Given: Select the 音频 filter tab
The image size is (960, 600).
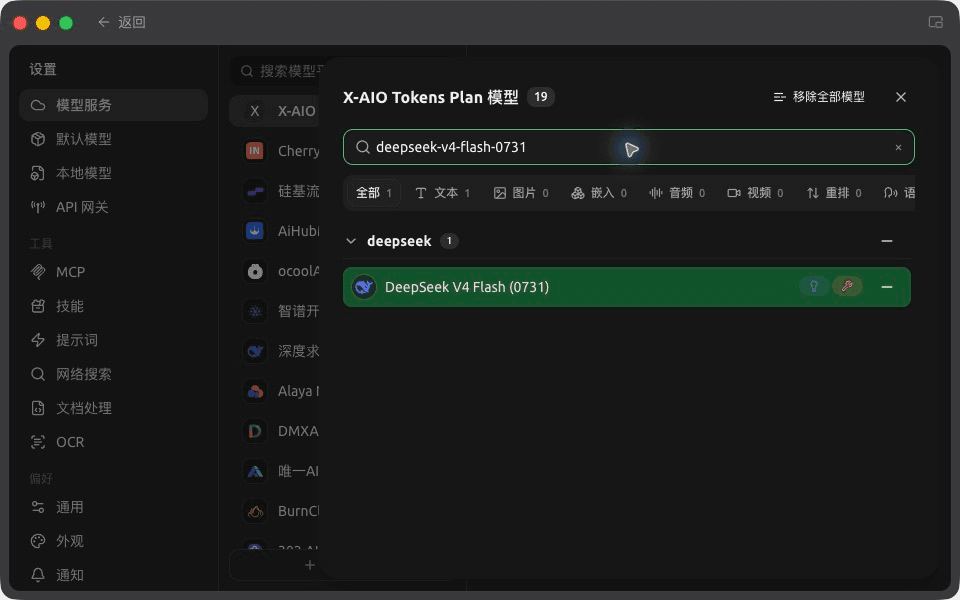Looking at the screenshot, I should coord(677,193).
